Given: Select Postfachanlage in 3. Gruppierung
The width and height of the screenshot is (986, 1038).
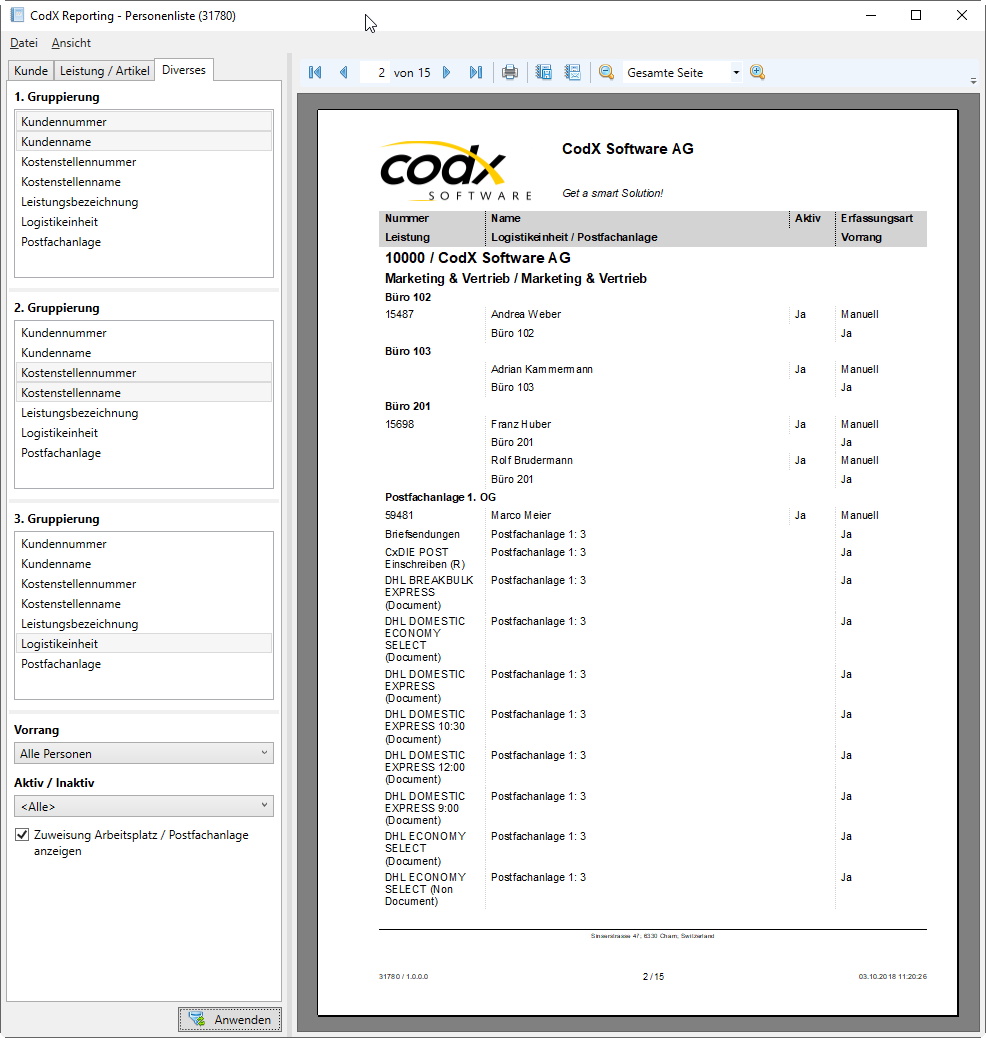Looking at the screenshot, I should [144, 664].
